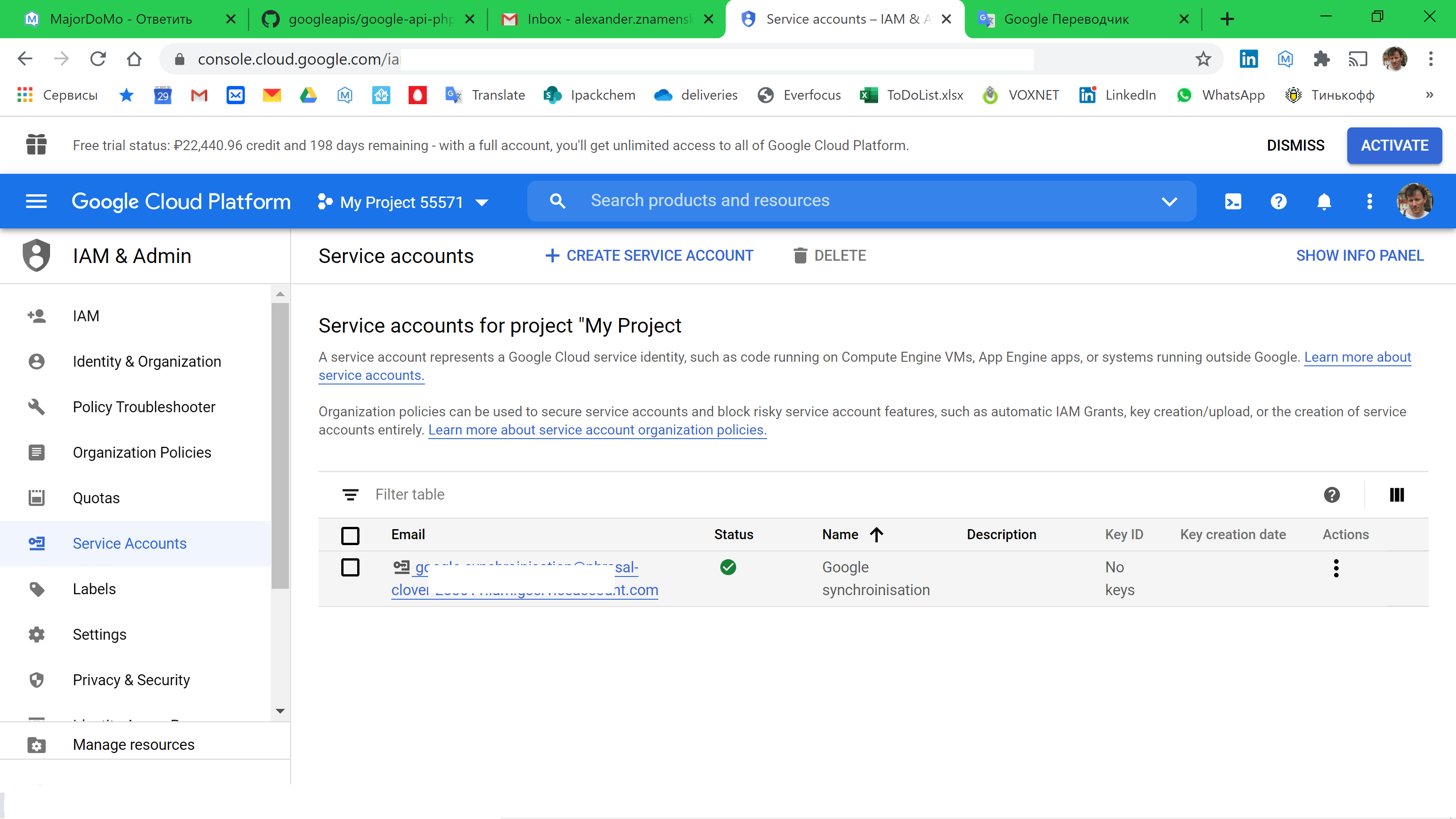
Task: Click the notifications bell icon
Action: [x=1324, y=202]
